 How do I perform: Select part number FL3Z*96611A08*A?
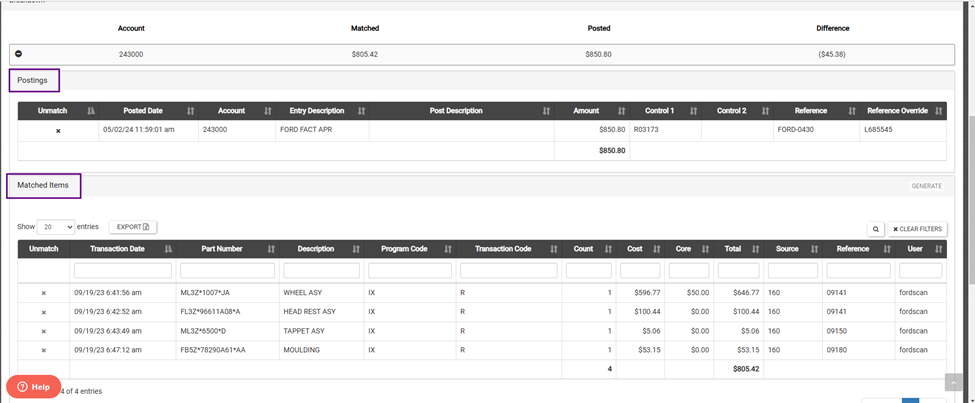coord(210,312)
